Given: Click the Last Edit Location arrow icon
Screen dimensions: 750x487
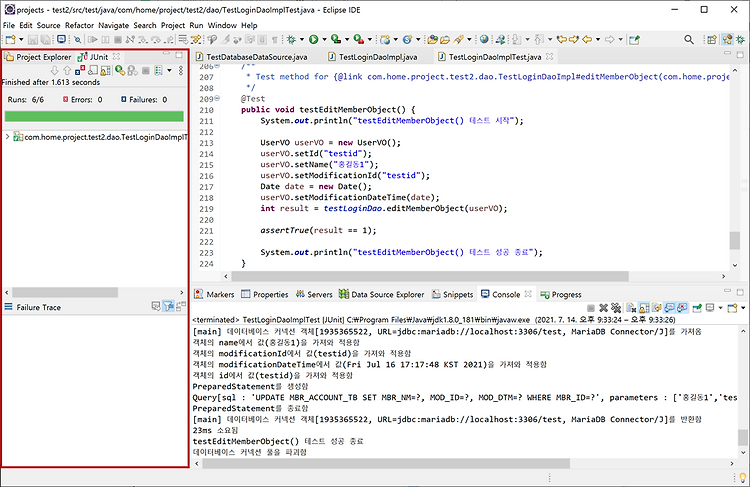Looking at the screenshot, I should [x=562, y=40].
